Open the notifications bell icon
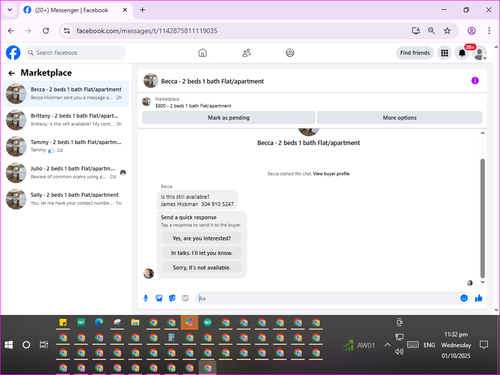 pyautogui.click(x=462, y=53)
